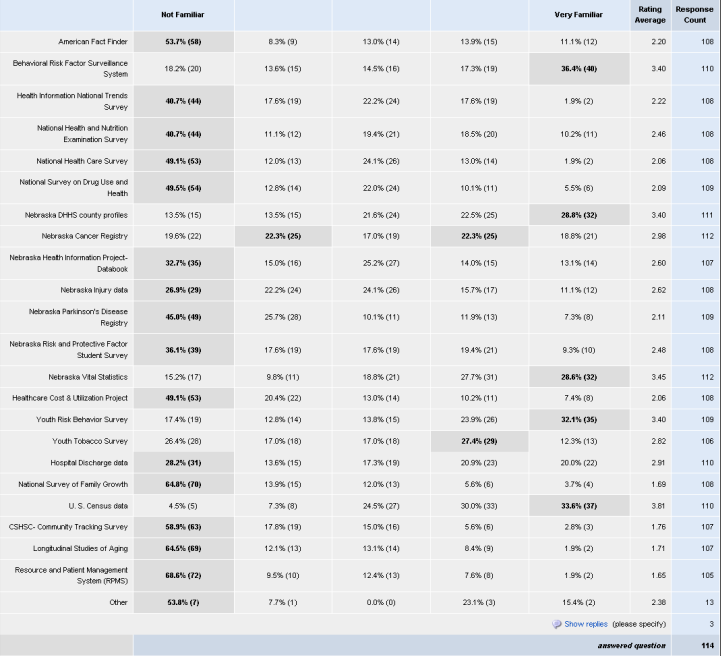Click Nebraska Risk and Protective Factor Student Survey

68,349
